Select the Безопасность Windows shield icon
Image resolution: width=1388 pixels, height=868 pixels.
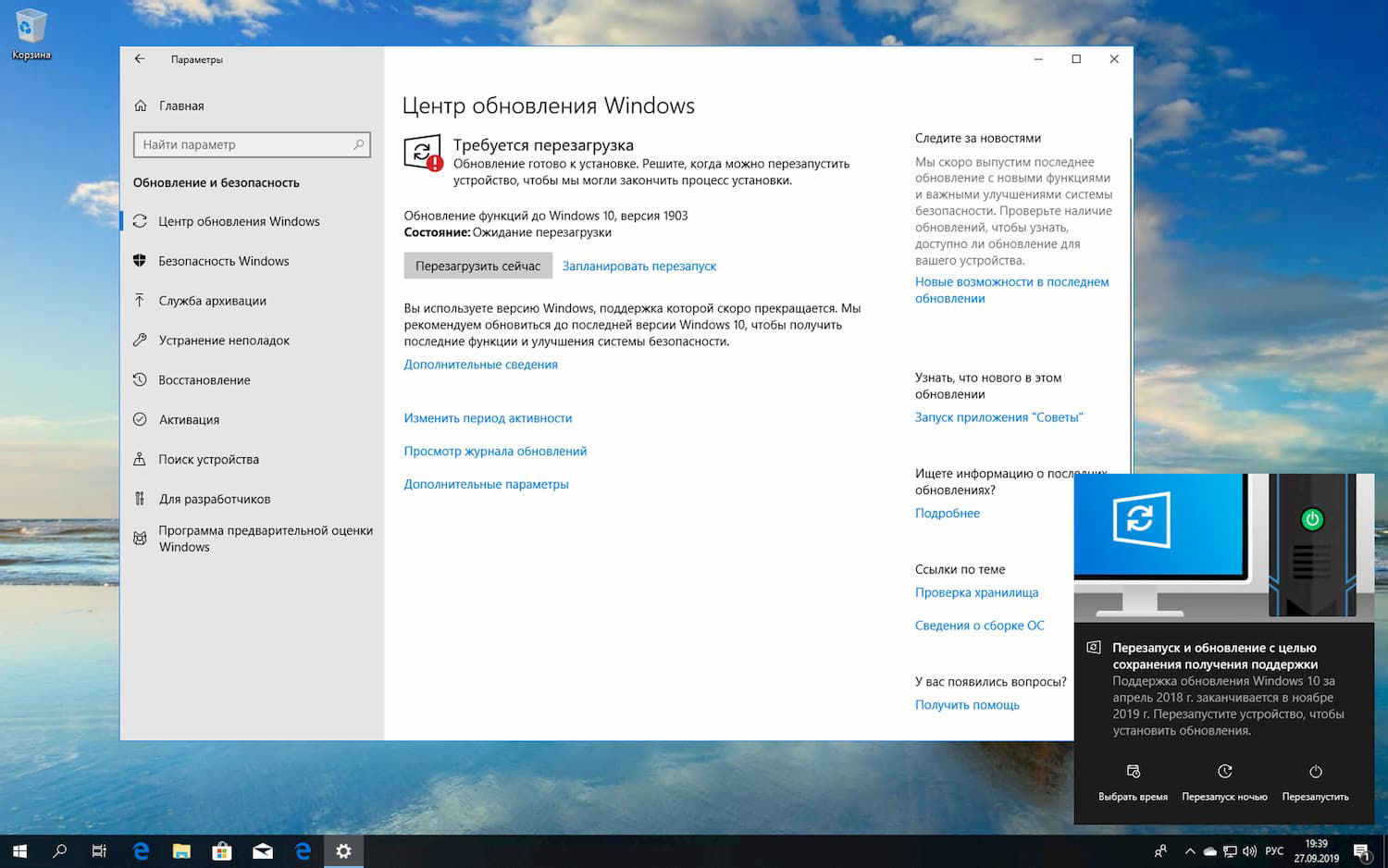point(141,261)
